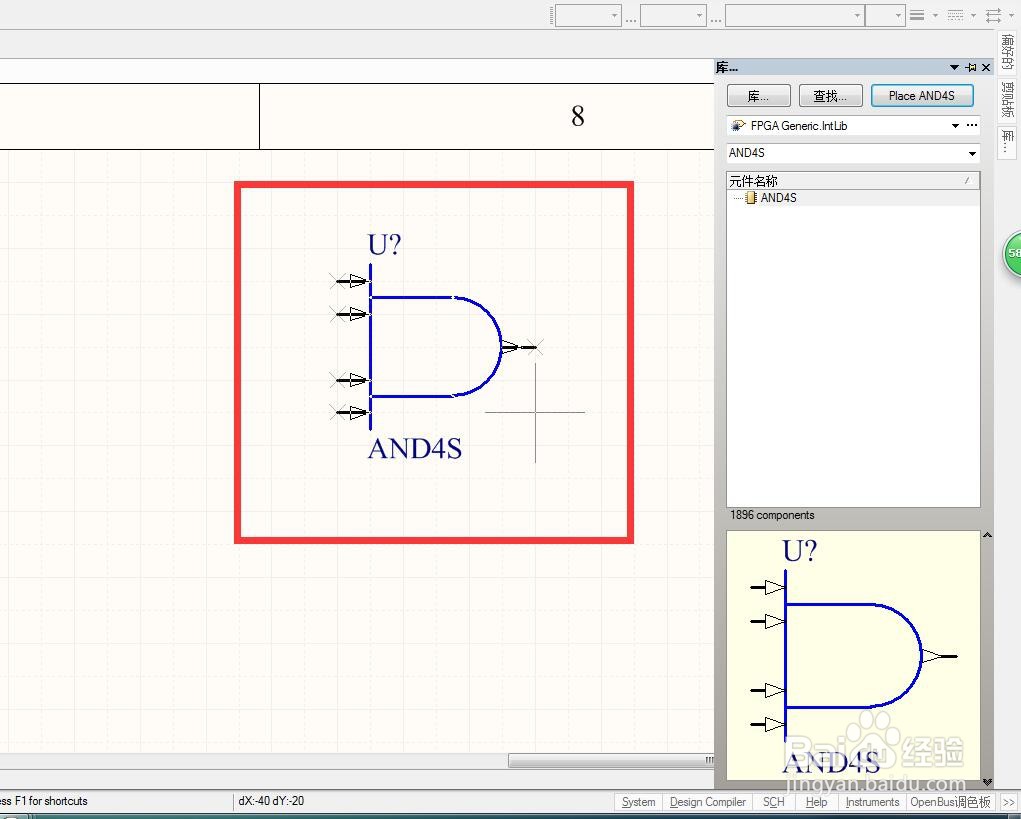Collapse preview pane using the up chevron
Image resolution: width=1021 pixels, height=819 pixels.
click(987, 535)
